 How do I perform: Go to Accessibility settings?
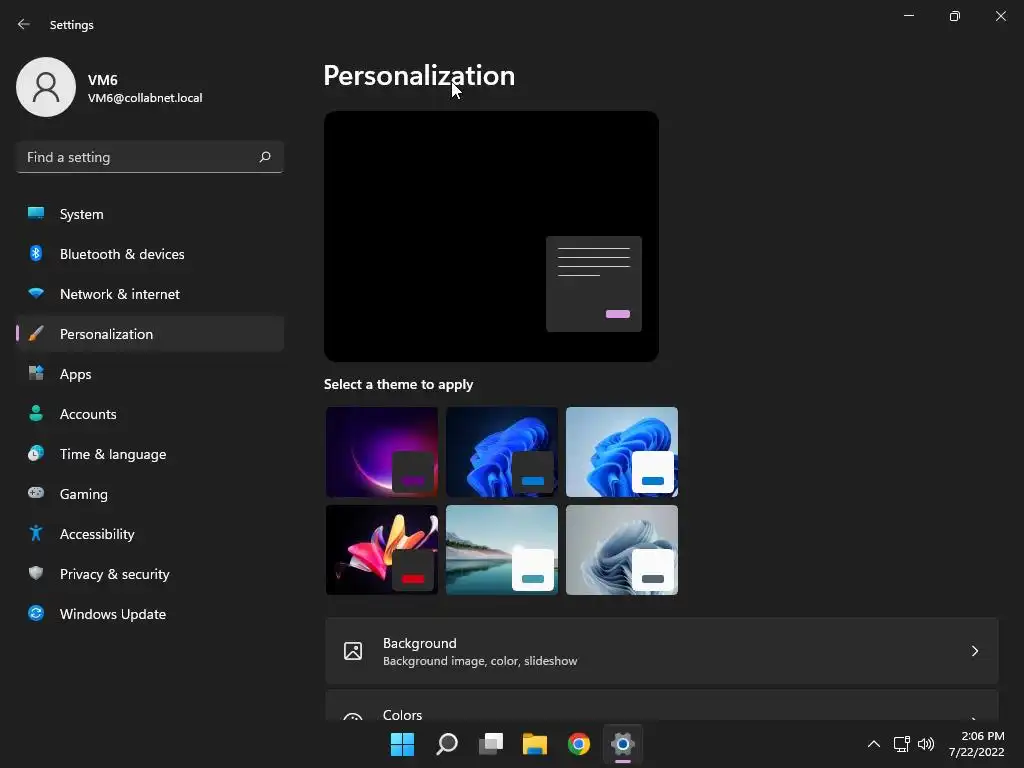pos(150,534)
